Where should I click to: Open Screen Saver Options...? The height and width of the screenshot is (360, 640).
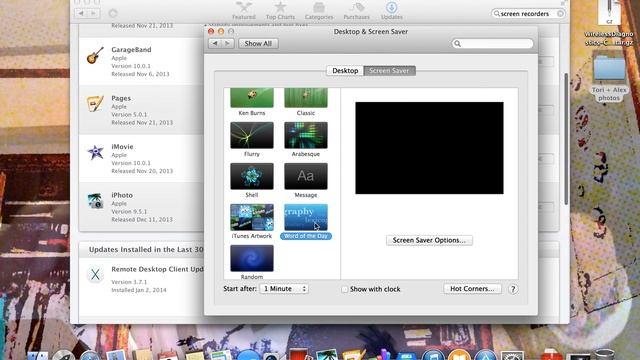tap(429, 240)
